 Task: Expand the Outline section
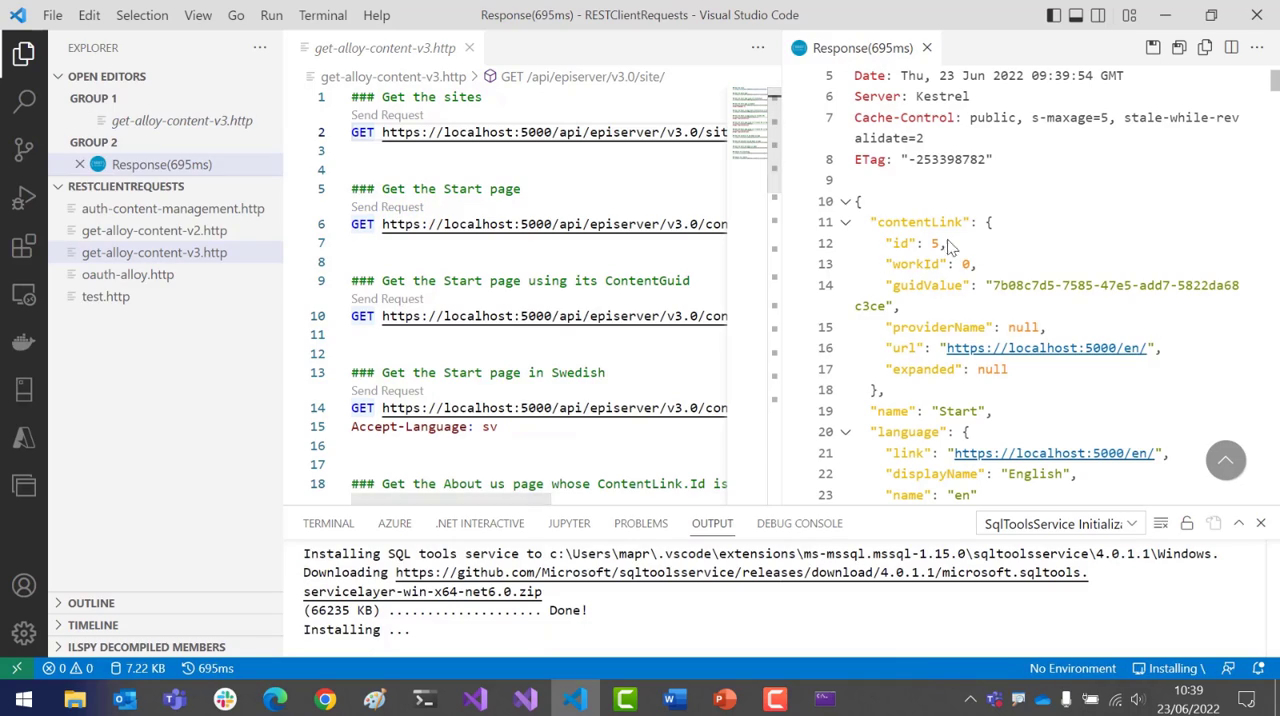[91, 603]
